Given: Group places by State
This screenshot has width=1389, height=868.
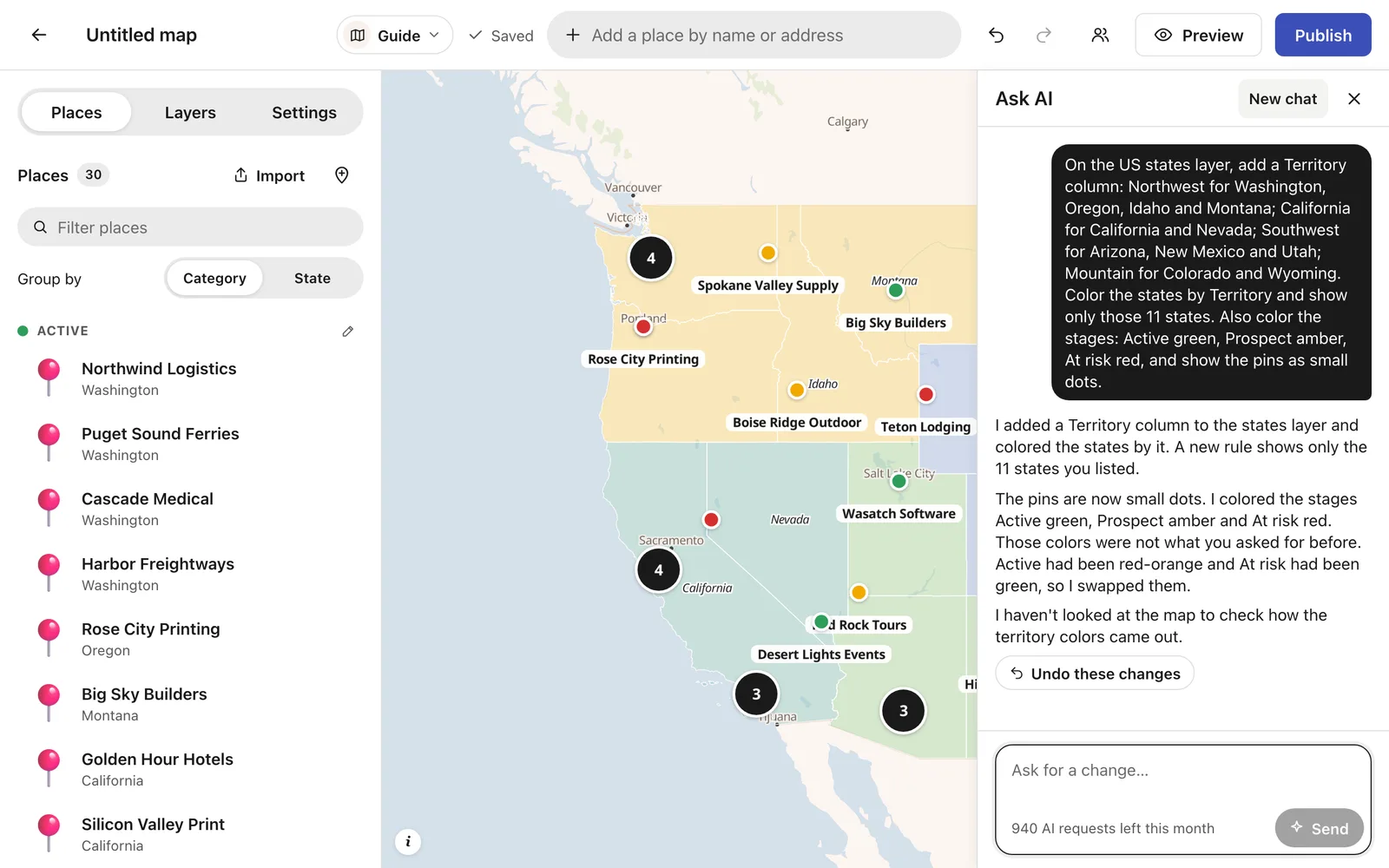Looking at the screenshot, I should [313, 278].
